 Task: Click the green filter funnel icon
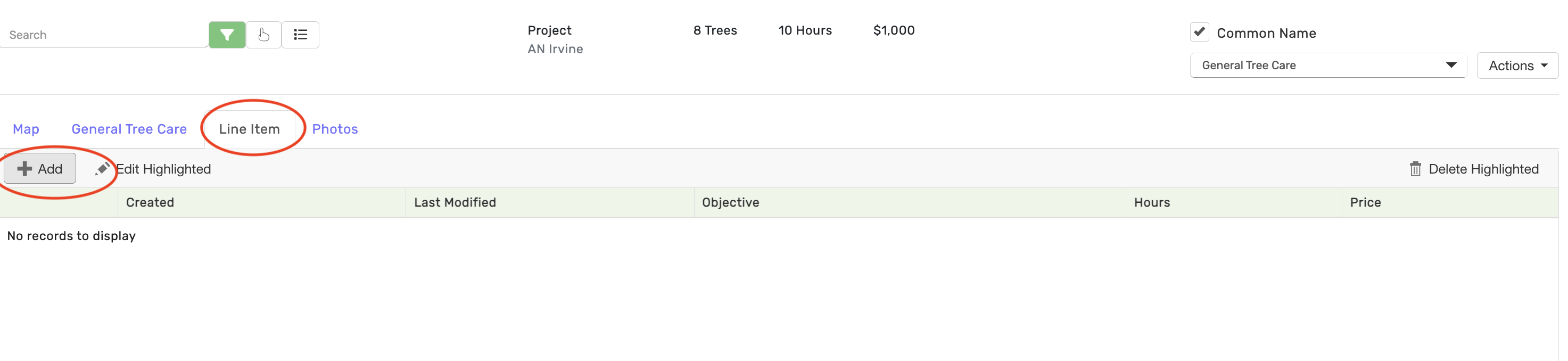227,35
